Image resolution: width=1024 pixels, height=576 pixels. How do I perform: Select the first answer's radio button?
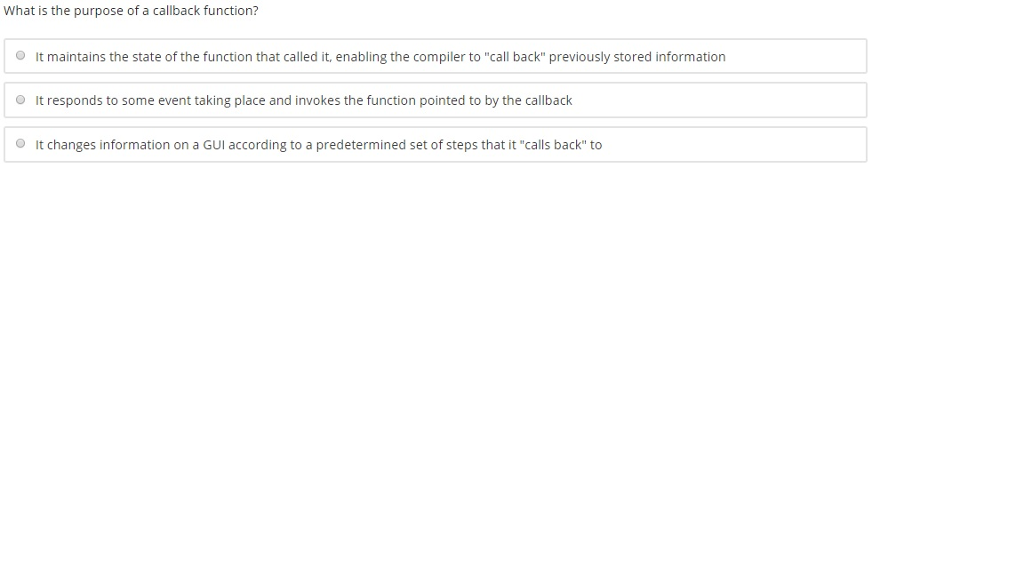[20, 56]
